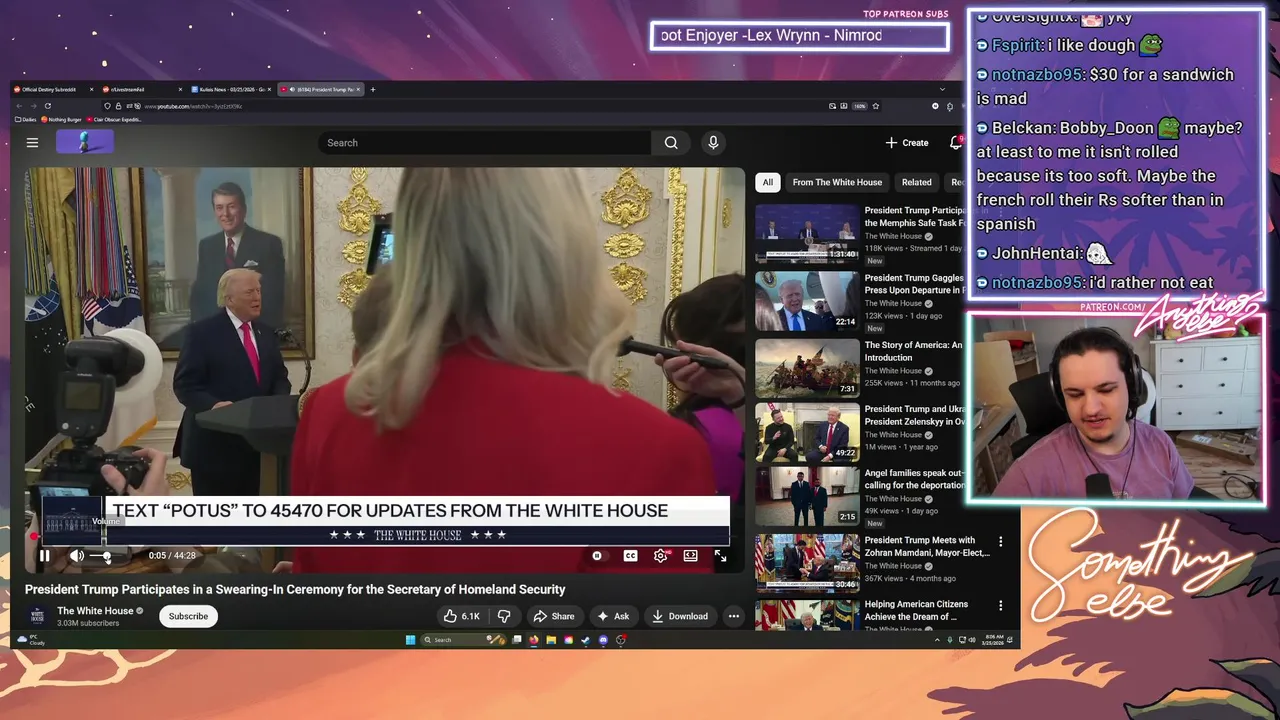This screenshot has height=720, width=1280.
Task: Open The White House channel avatar
Action: tap(37, 616)
